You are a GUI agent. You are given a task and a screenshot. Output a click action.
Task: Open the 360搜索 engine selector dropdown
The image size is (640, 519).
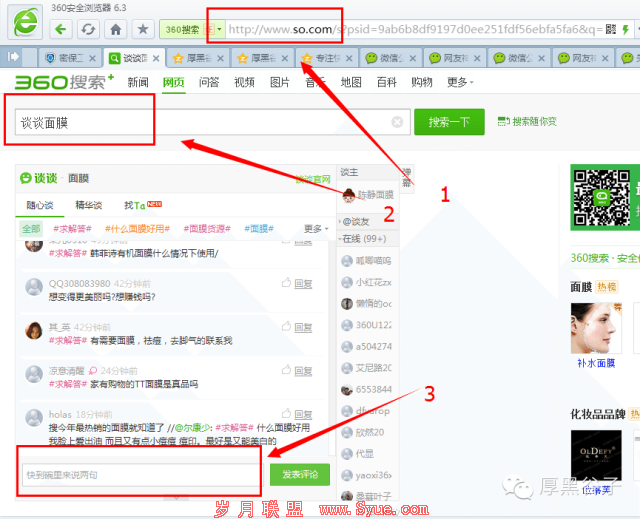[219, 29]
